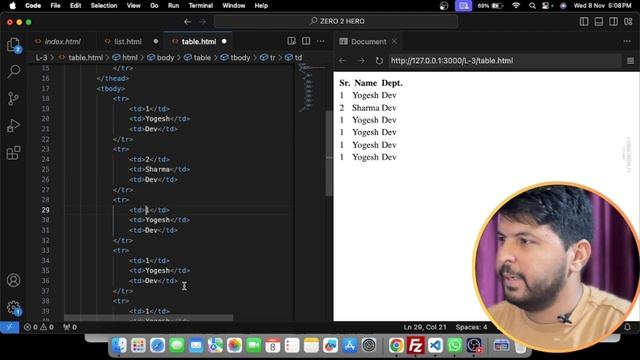Screen dimensions: 640x360
Task: Open the File menu
Action: [x=55, y=6]
